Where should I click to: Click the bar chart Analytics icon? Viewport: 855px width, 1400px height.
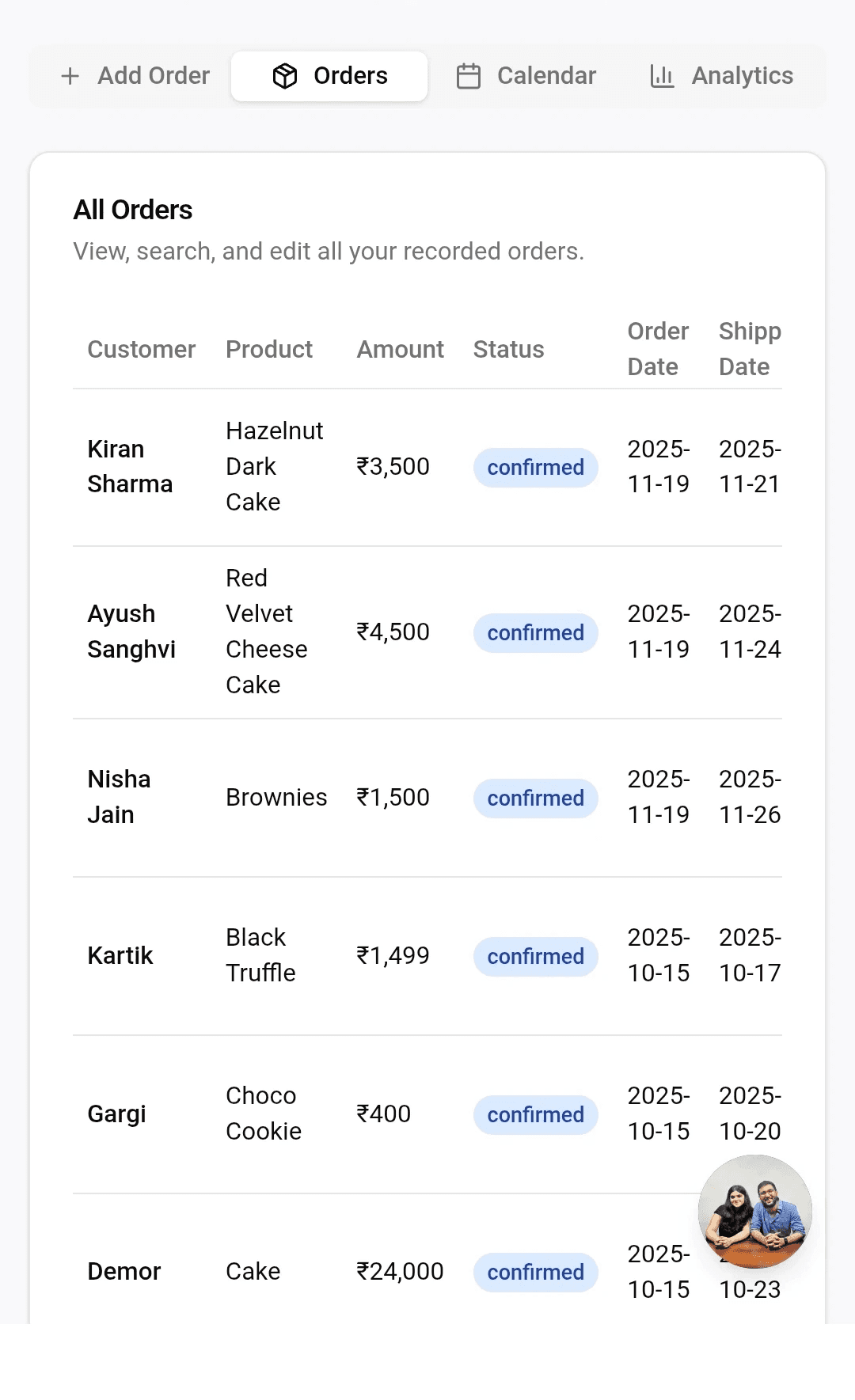(662, 76)
